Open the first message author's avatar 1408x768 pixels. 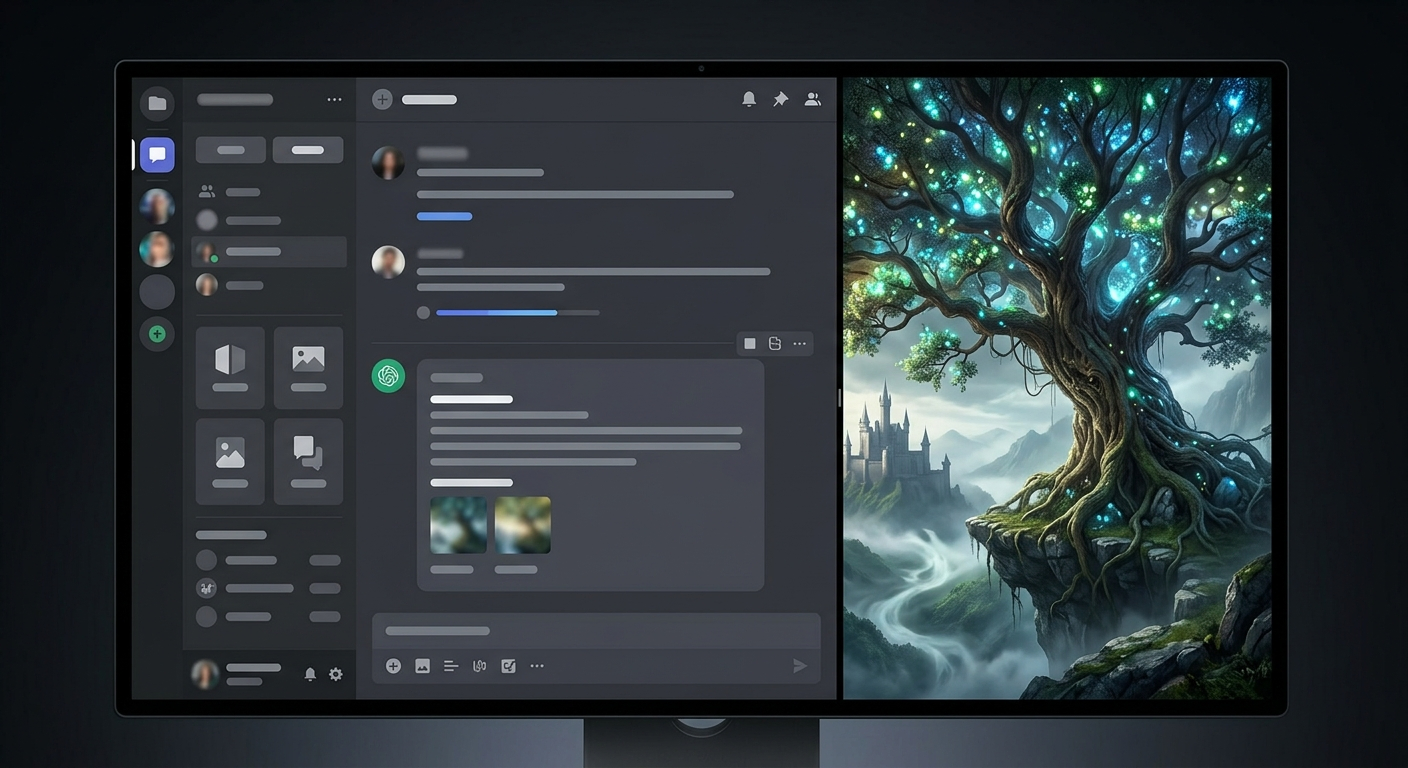click(388, 163)
